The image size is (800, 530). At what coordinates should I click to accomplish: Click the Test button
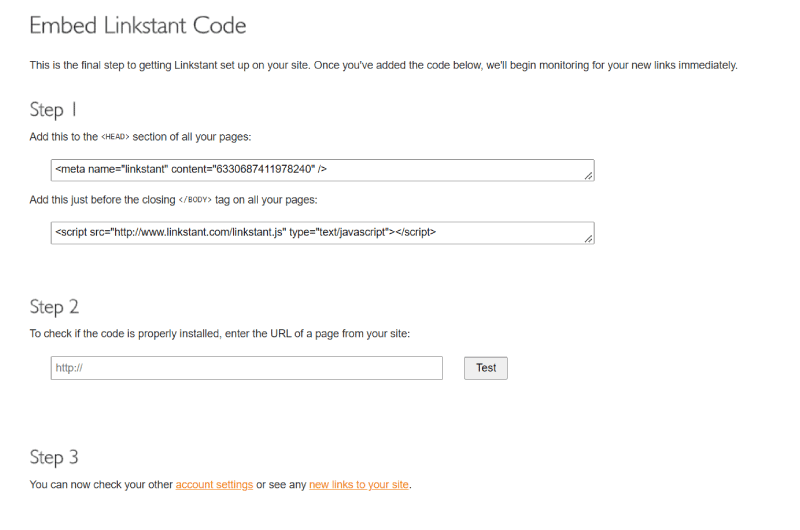[486, 368]
